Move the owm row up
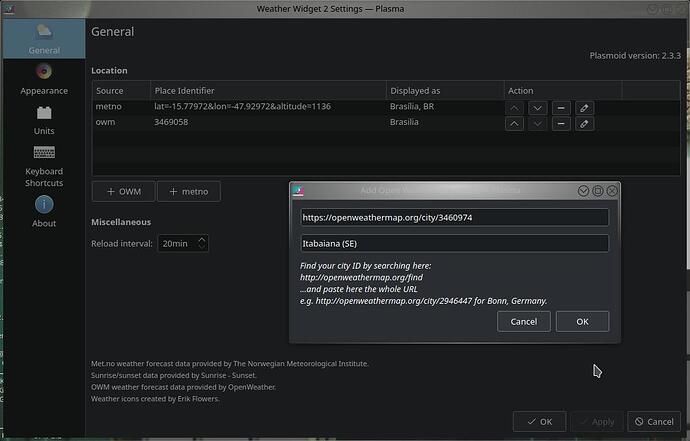The image size is (690, 441). click(x=514, y=124)
